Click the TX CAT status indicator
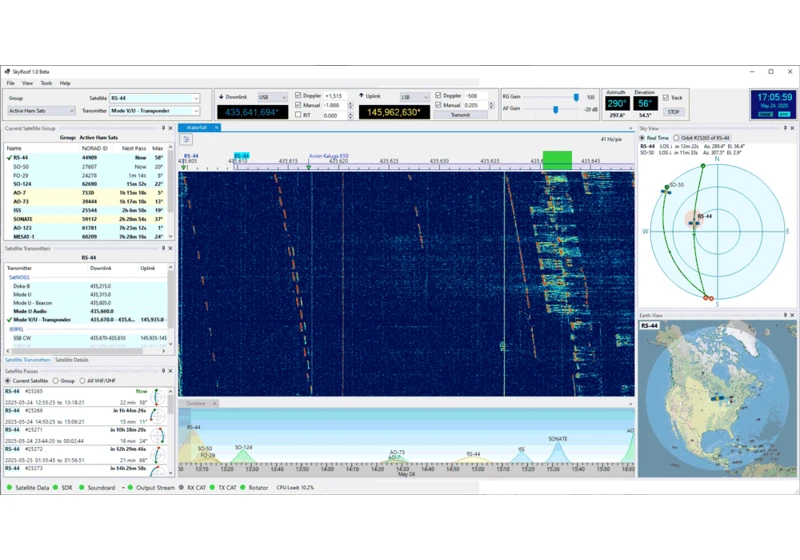Viewport: 800px width, 560px height. [212, 488]
